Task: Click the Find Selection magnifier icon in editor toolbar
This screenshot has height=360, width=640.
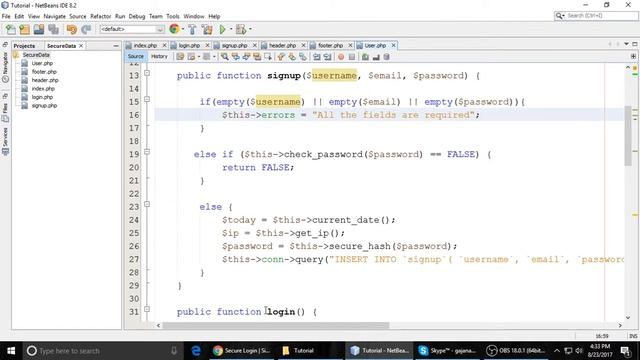Action: [x=224, y=57]
